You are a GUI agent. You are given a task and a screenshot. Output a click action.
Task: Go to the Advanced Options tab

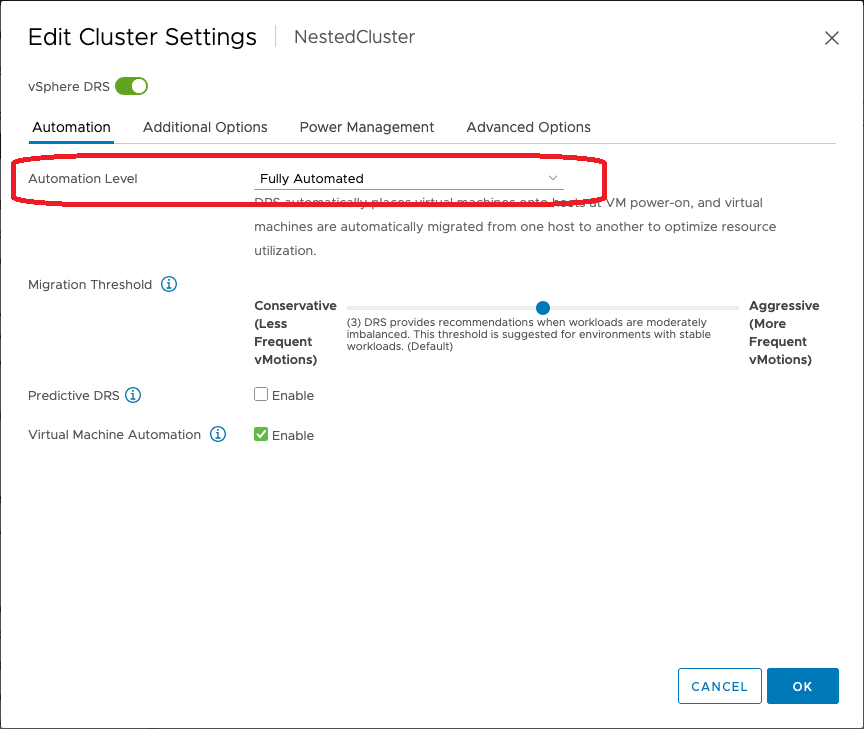(x=528, y=127)
